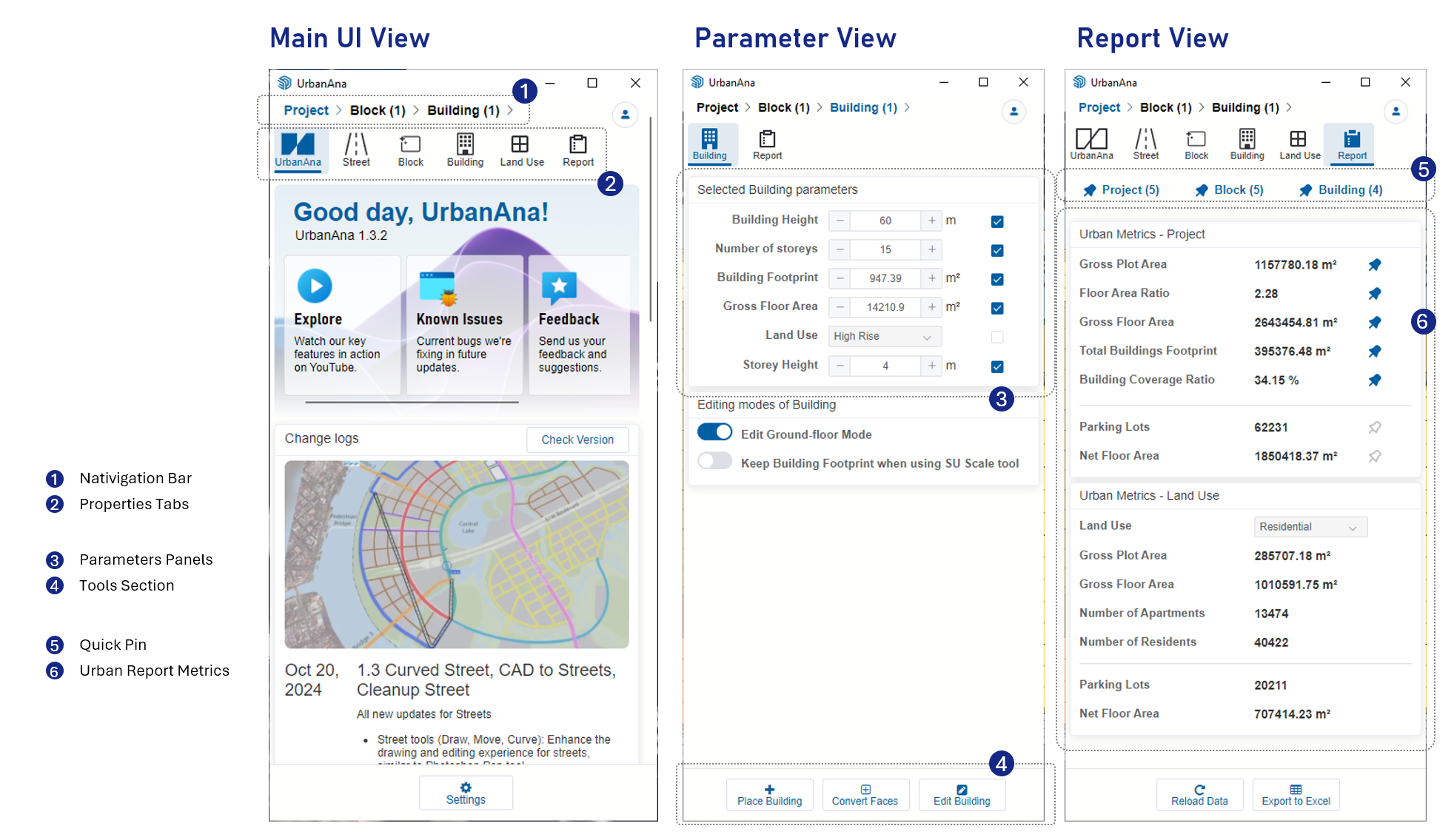Click user profile icon in Report window

1396,112
